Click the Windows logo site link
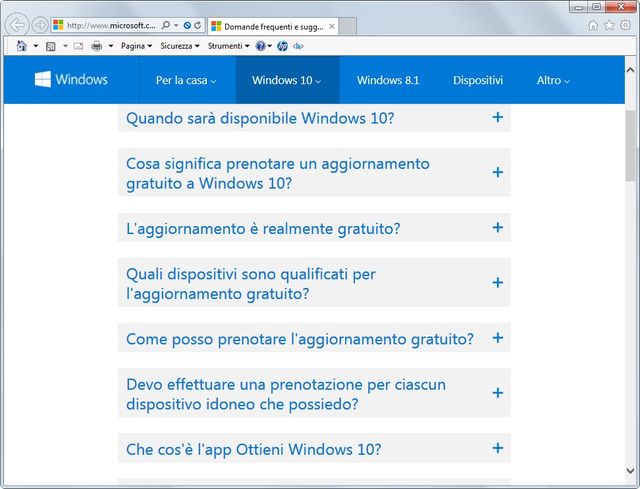Screen dimensions: 640x489 coord(71,79)
